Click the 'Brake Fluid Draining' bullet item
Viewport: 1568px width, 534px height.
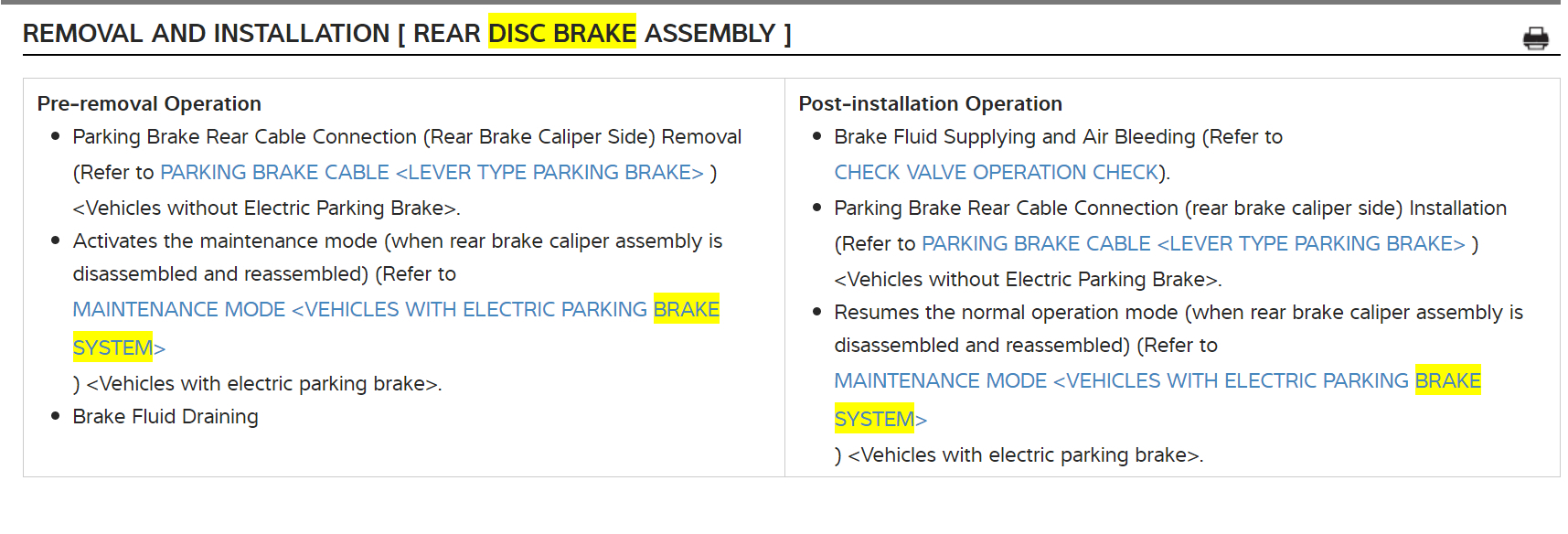pyautogui.click(x=165, y=417)
